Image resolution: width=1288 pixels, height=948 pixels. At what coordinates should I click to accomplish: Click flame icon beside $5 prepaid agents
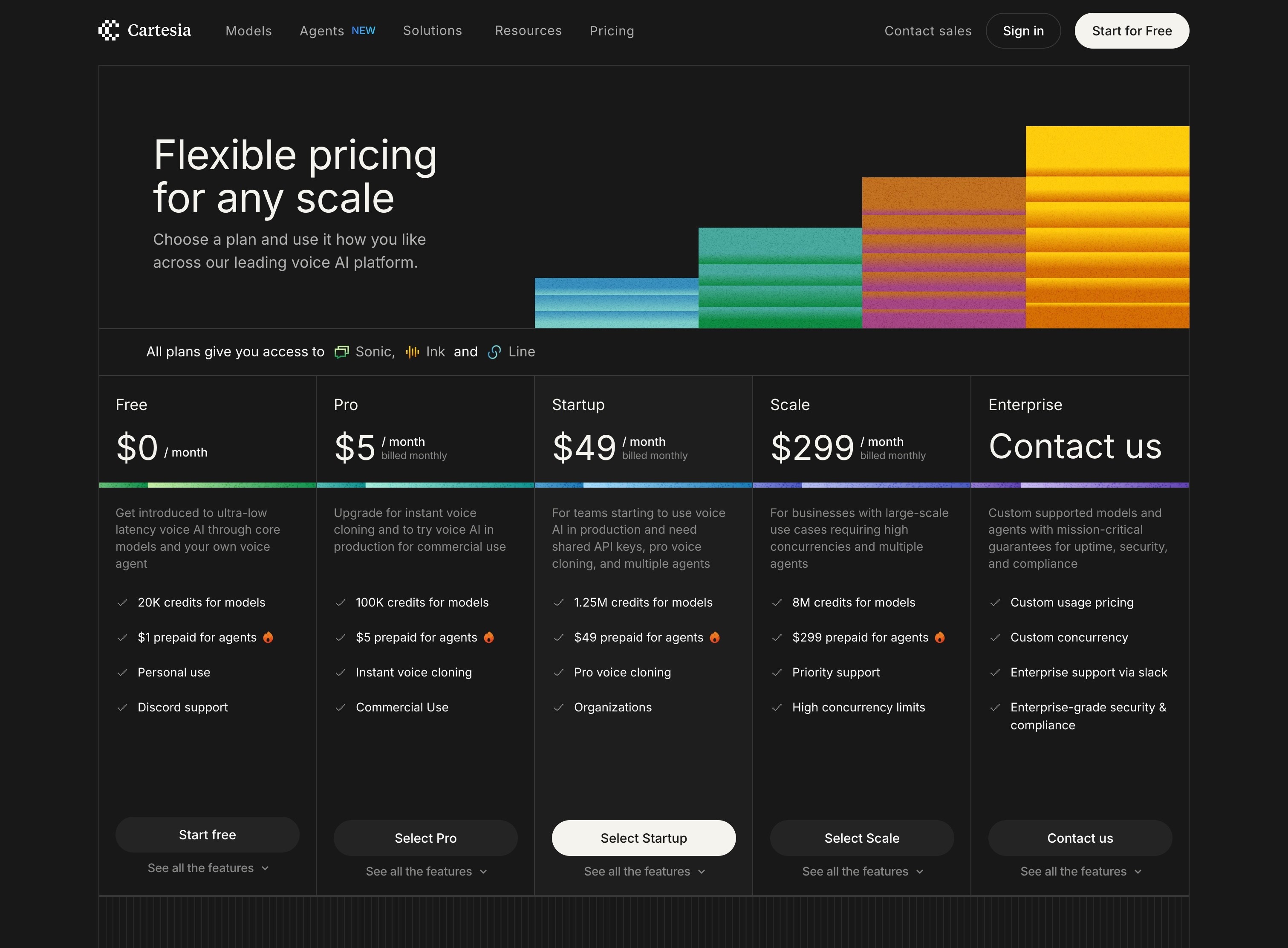click(x=489, y=637)
